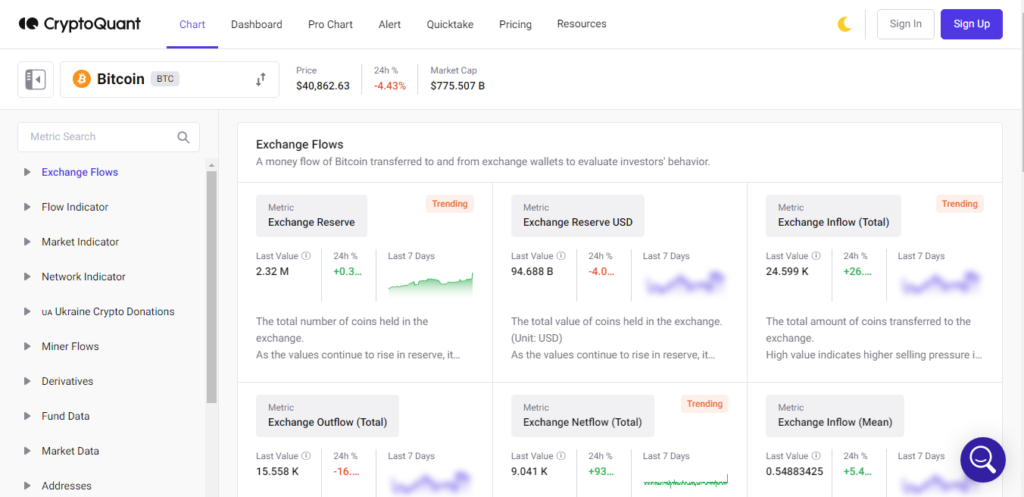Click the sidebar vertical scrollbar
The width and height of the screenshot is (1024, 497).
coord(212,286)
